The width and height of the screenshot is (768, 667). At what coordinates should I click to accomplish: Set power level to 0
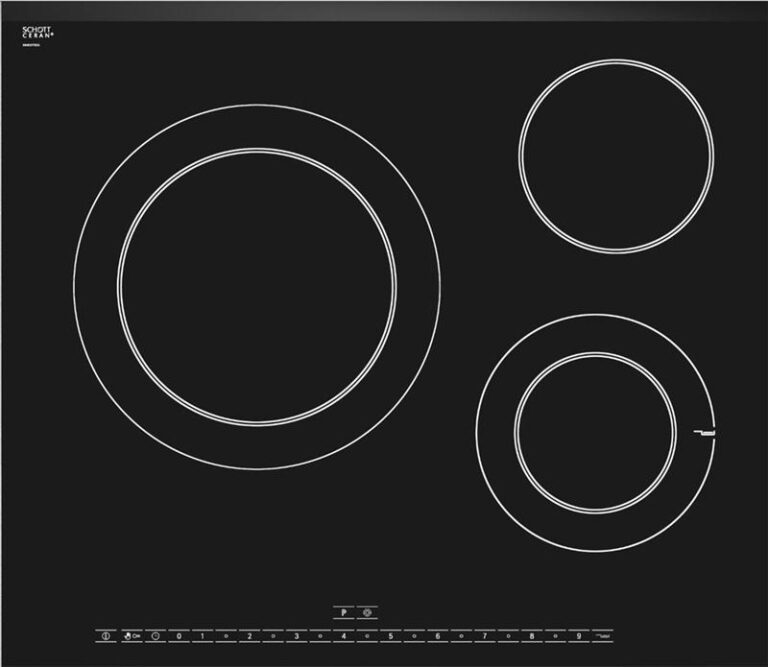(x=179, y=636)
